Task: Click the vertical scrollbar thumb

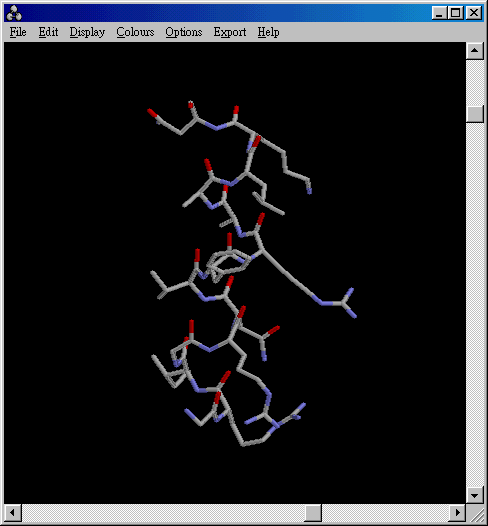Action: tap(475, 114)
